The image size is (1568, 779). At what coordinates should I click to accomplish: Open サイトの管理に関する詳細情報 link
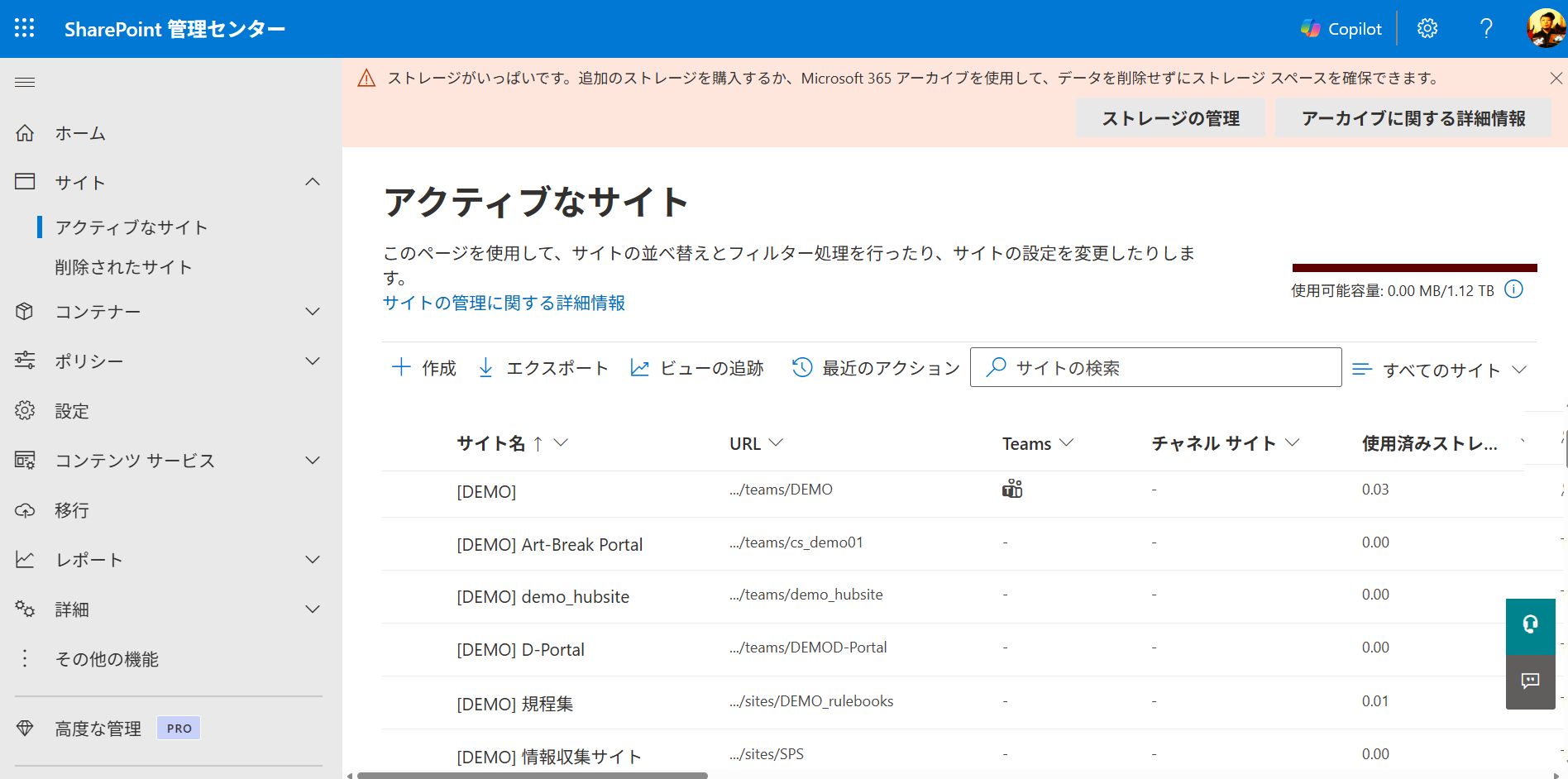504,303
